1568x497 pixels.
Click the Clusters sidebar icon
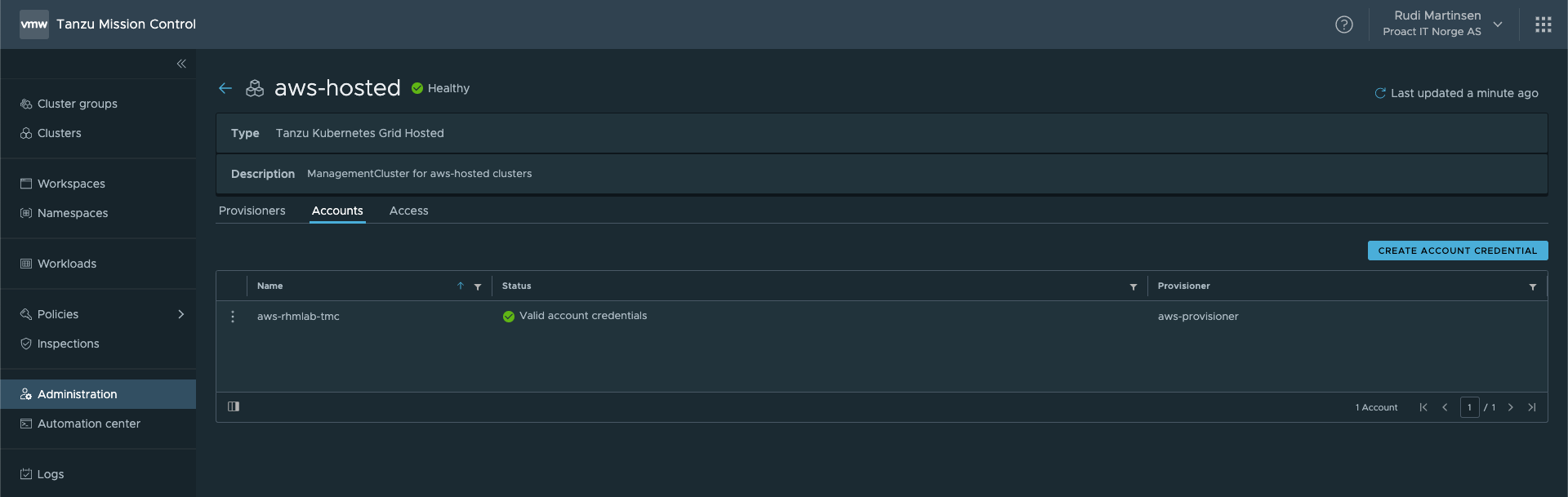tap(26, 133)
